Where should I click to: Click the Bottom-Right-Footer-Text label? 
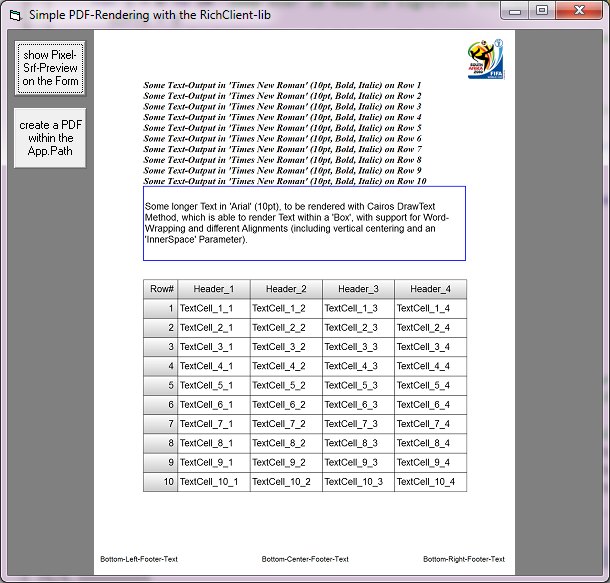(464, 559)
